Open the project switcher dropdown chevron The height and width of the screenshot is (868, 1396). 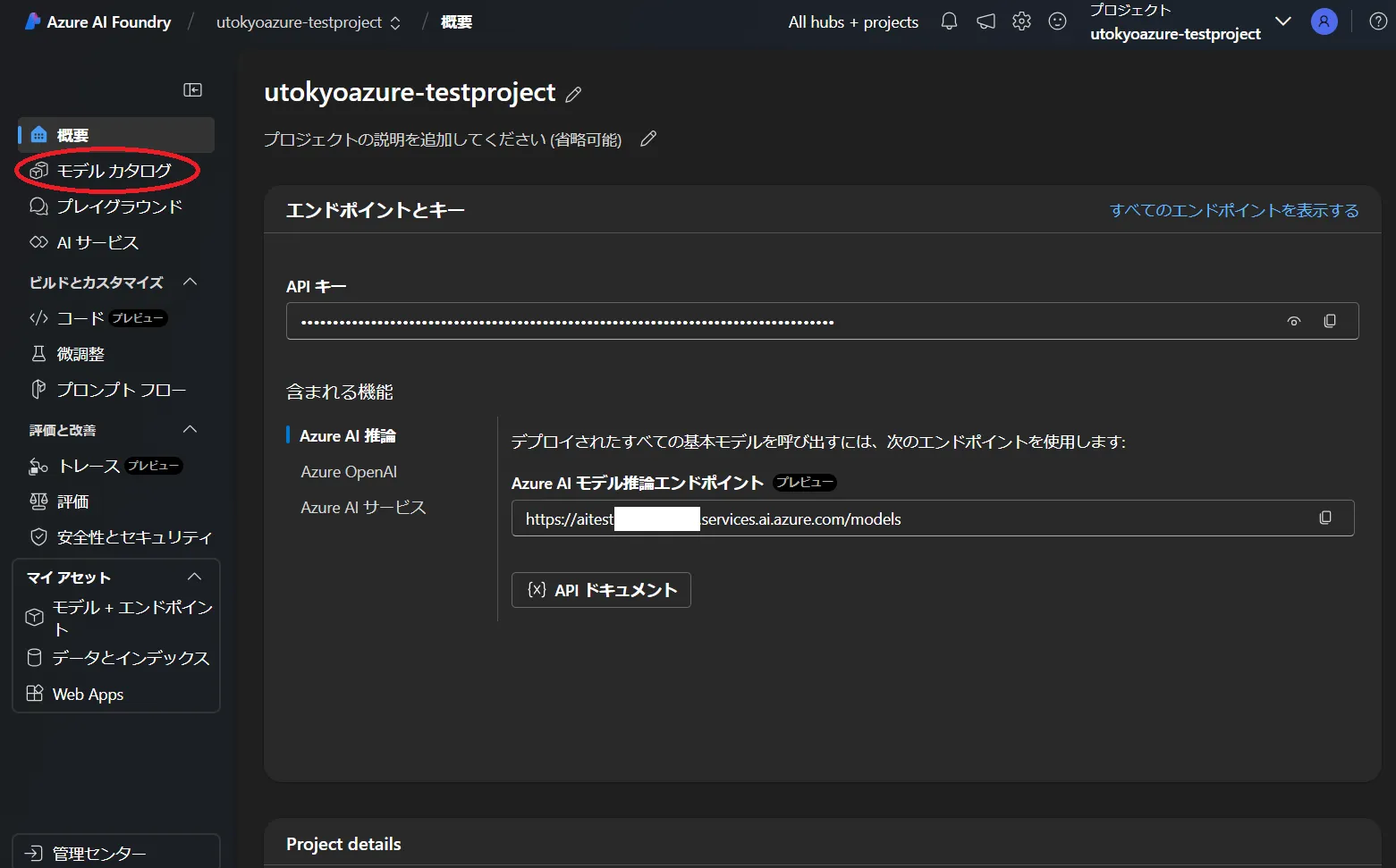(1282, 21)
